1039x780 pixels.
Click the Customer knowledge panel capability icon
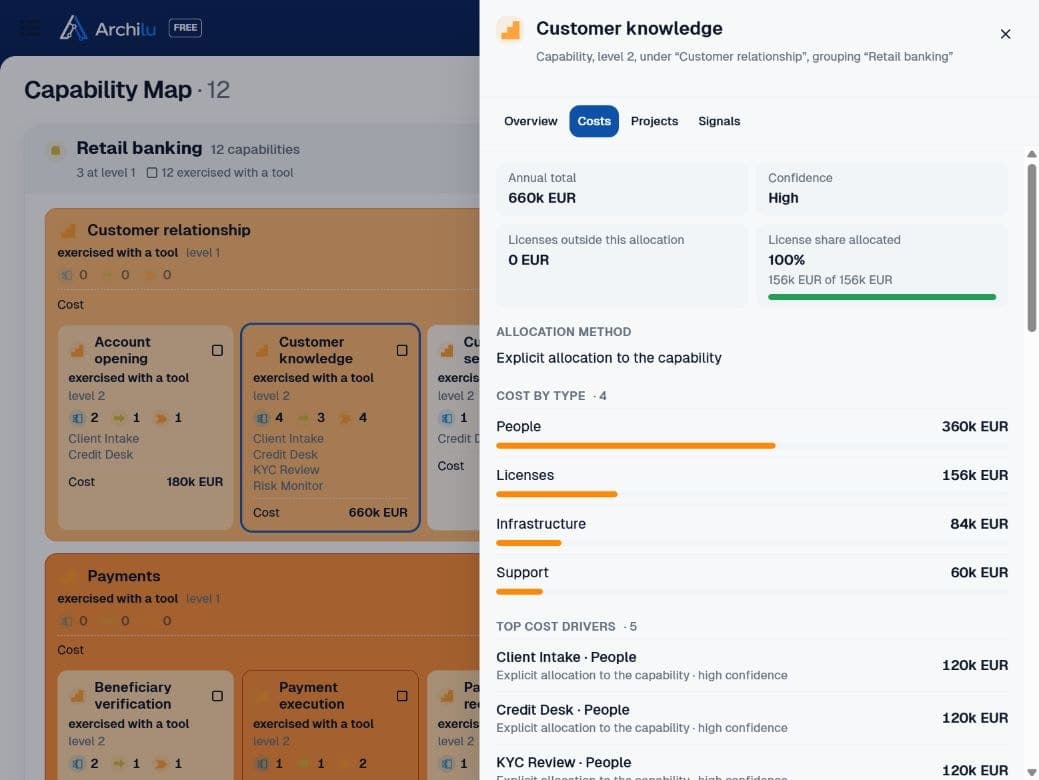click(x=510, y=30)
